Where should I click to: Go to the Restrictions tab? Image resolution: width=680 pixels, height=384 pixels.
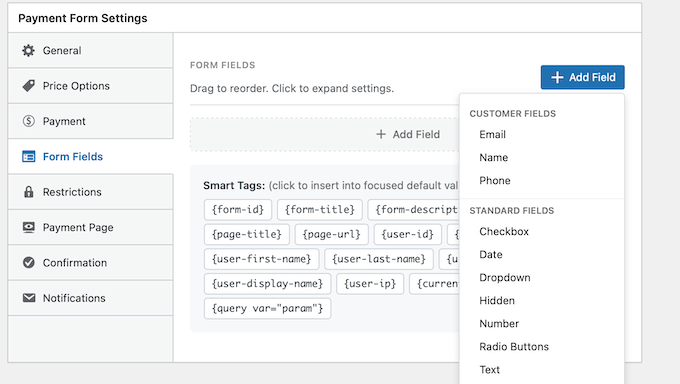coord(90,192)
